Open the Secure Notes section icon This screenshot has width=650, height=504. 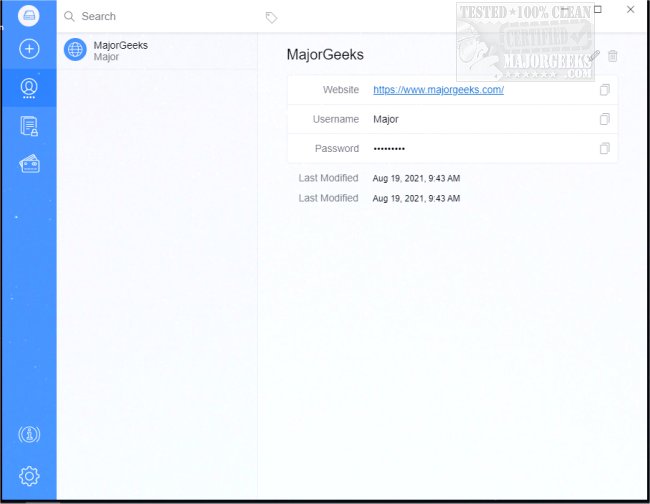tap(29, 126)
